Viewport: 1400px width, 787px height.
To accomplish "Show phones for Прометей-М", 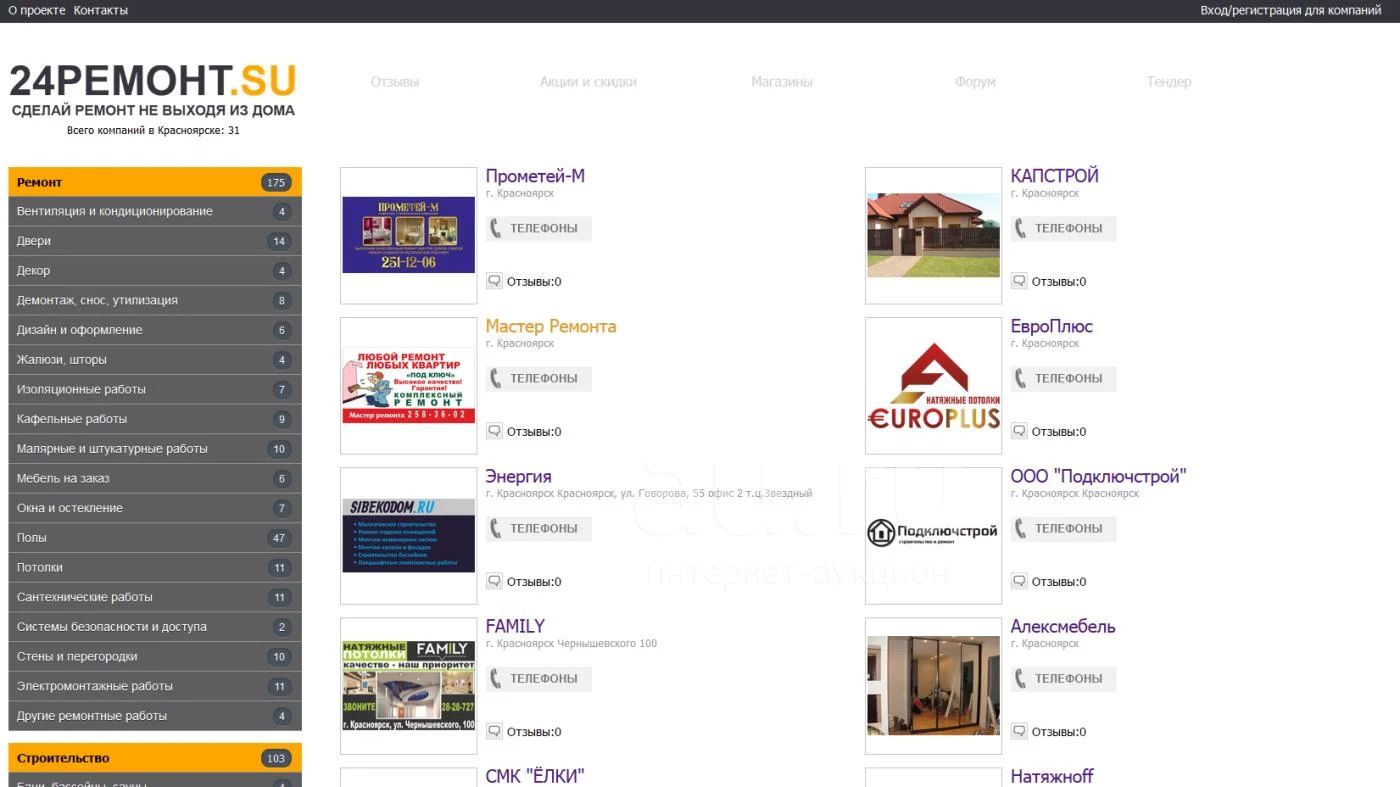I will pyautogui.click(x=539, y=228).
